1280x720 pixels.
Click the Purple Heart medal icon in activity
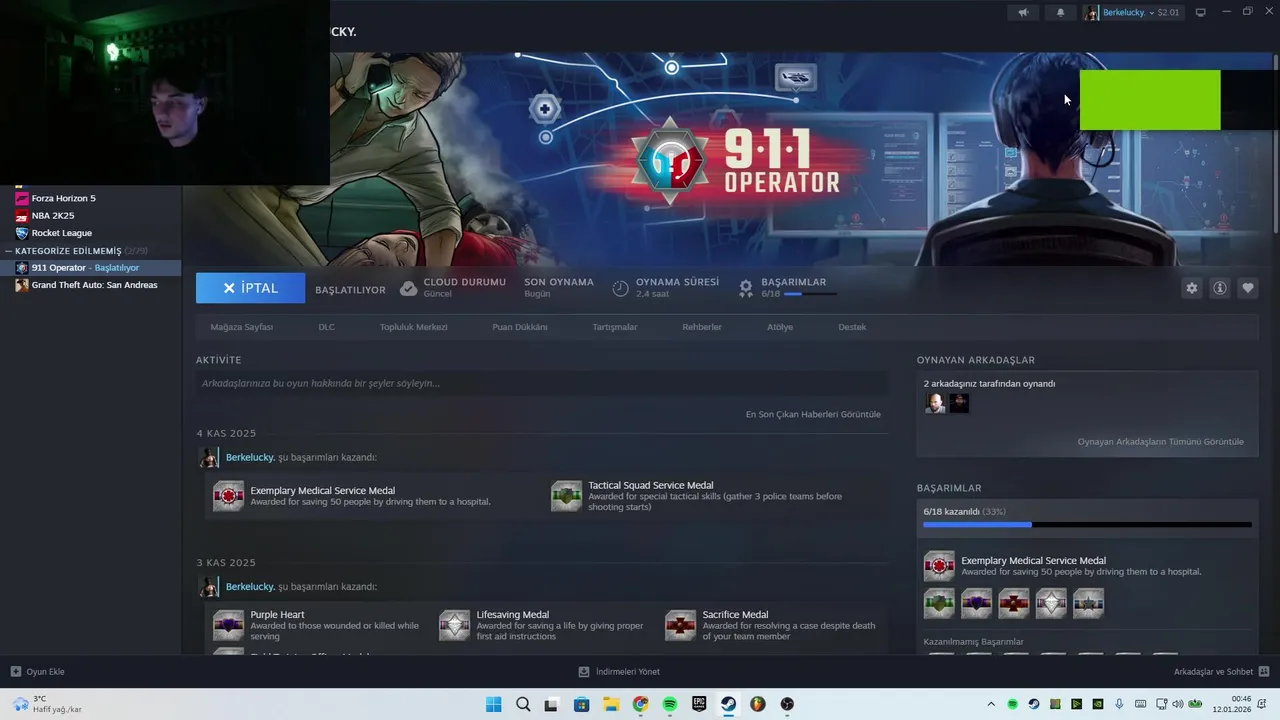[228, 626]
